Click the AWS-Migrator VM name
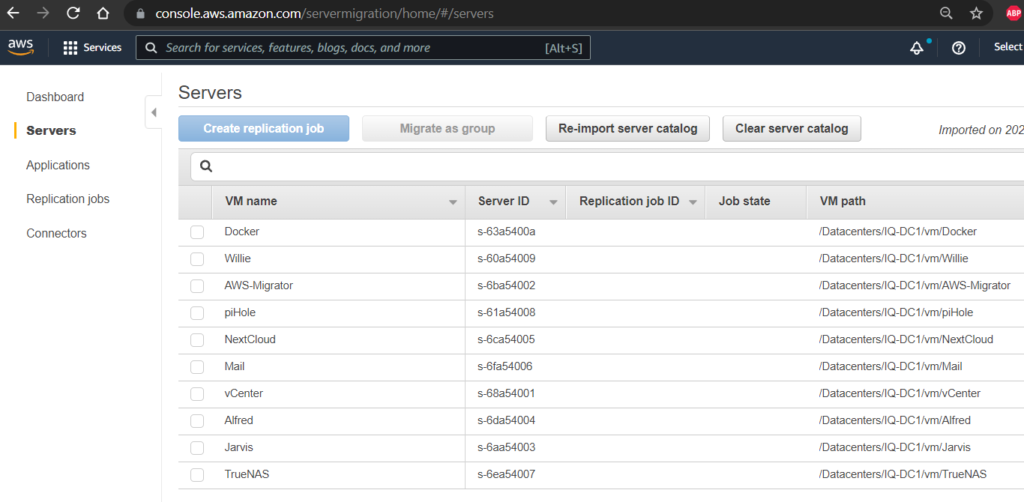This screenshot has width=1024, height=502. [x=259, y=286]
